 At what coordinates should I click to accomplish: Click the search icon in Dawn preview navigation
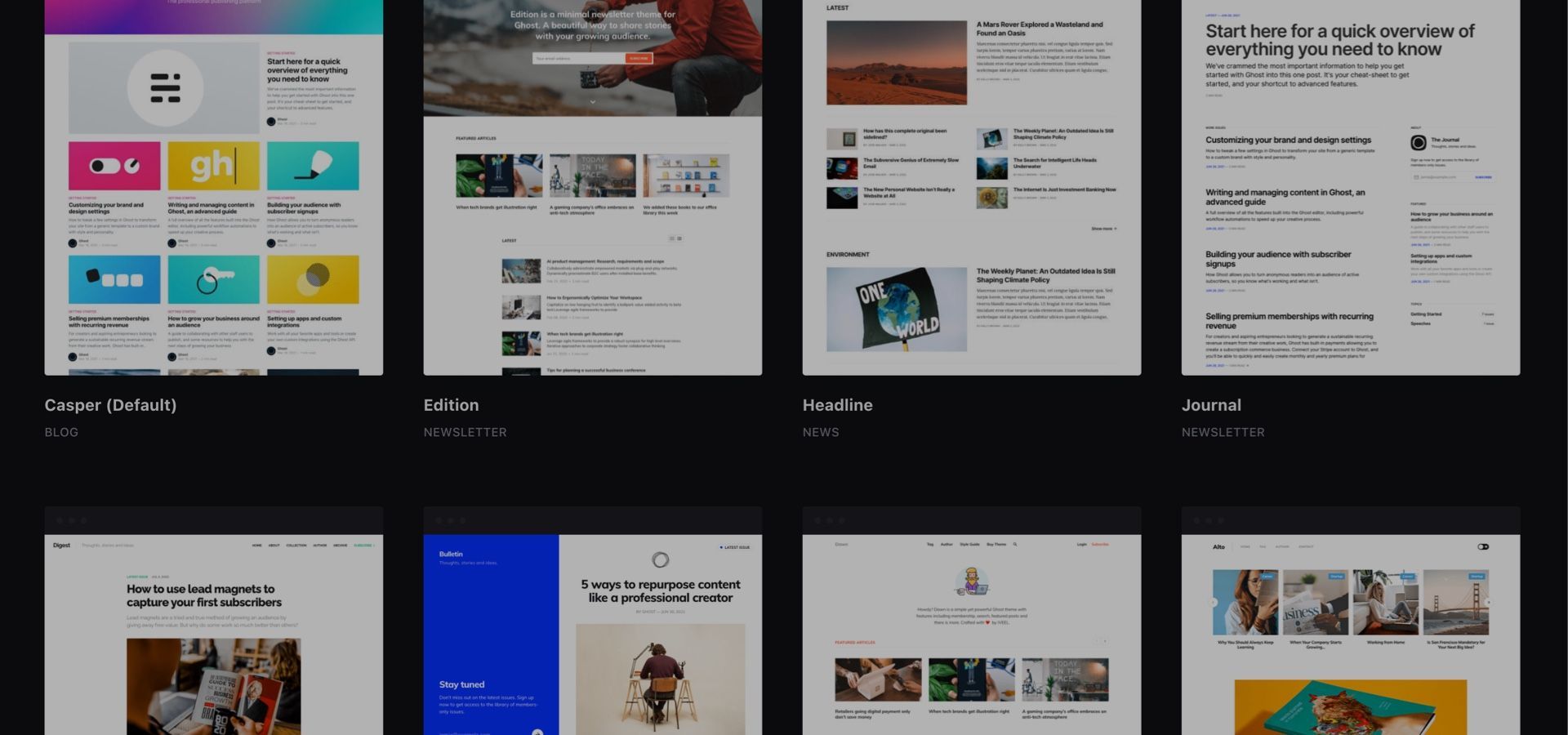pos(1015,545)
